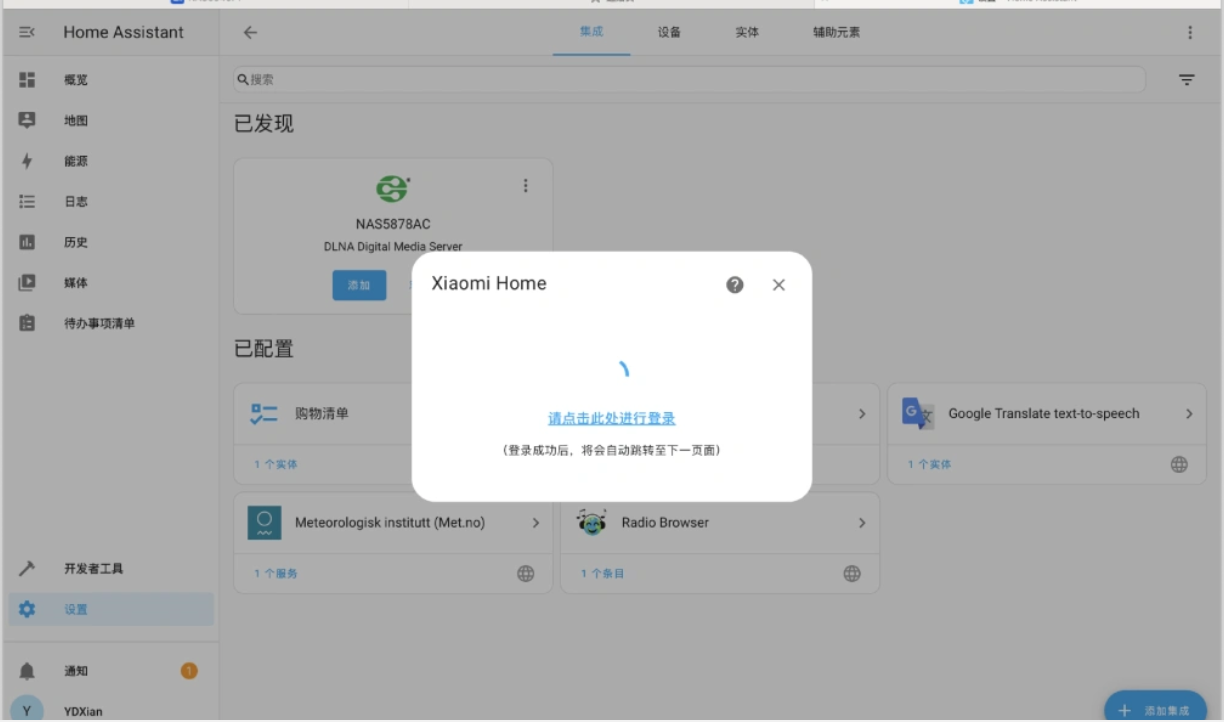
Task: Click the 购物清单 shopping list icon
Action: point(264,414)
